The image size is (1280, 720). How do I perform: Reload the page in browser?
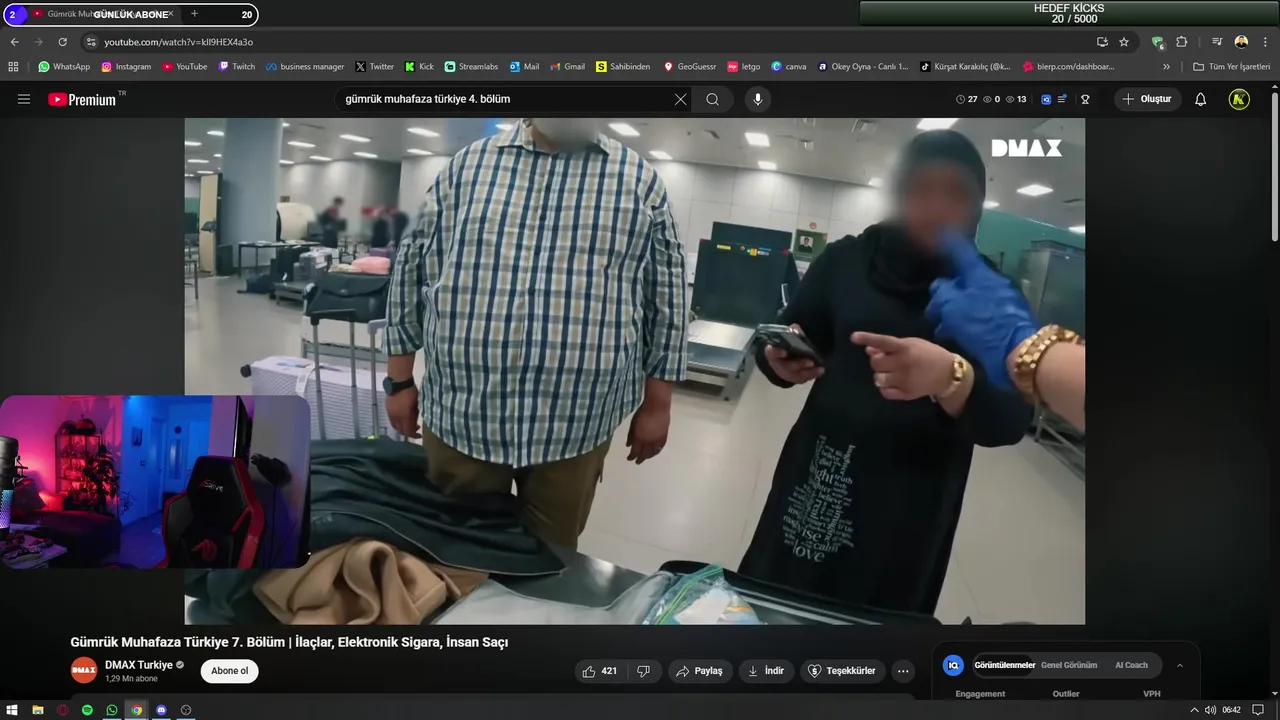(62, 42)
